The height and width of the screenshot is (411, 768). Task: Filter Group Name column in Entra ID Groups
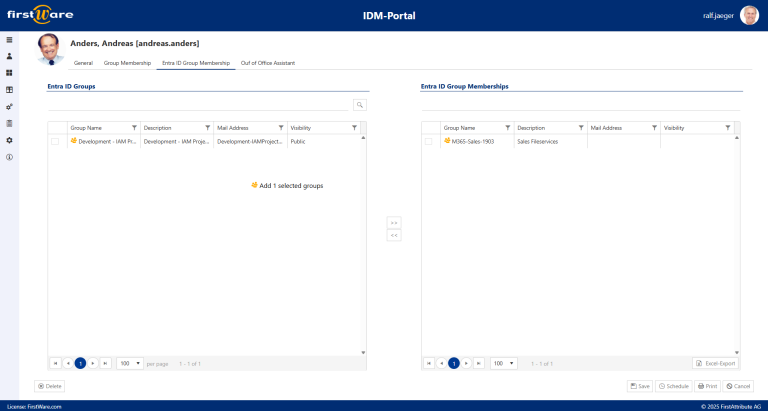click(134, 128)
